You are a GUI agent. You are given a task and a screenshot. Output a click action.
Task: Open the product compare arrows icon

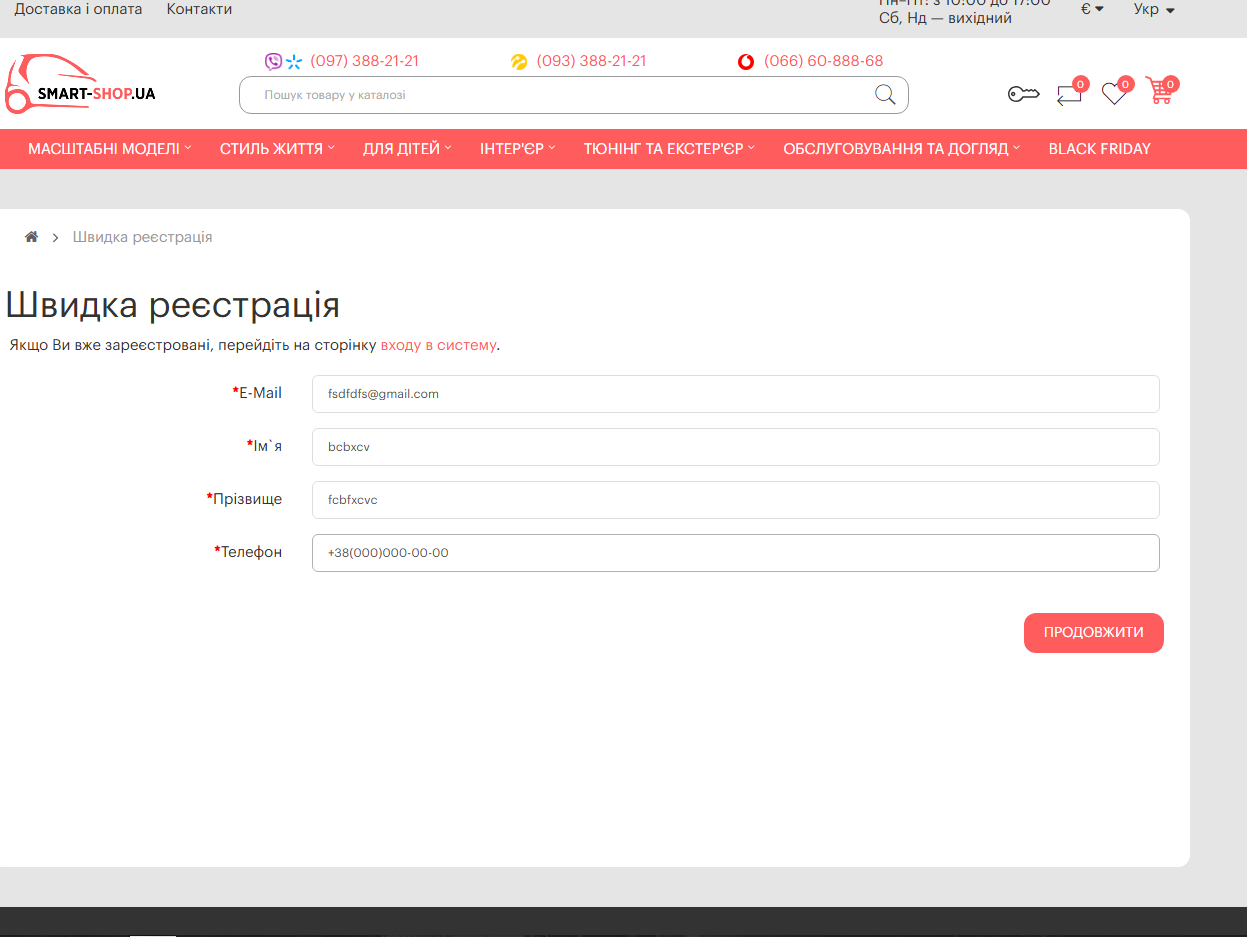click(1069, 95)
